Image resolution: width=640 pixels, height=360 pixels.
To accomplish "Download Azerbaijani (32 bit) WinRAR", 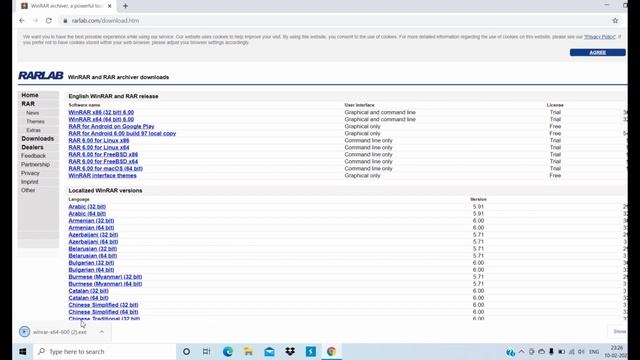I will pyautogui.click(x=93, y=235).
